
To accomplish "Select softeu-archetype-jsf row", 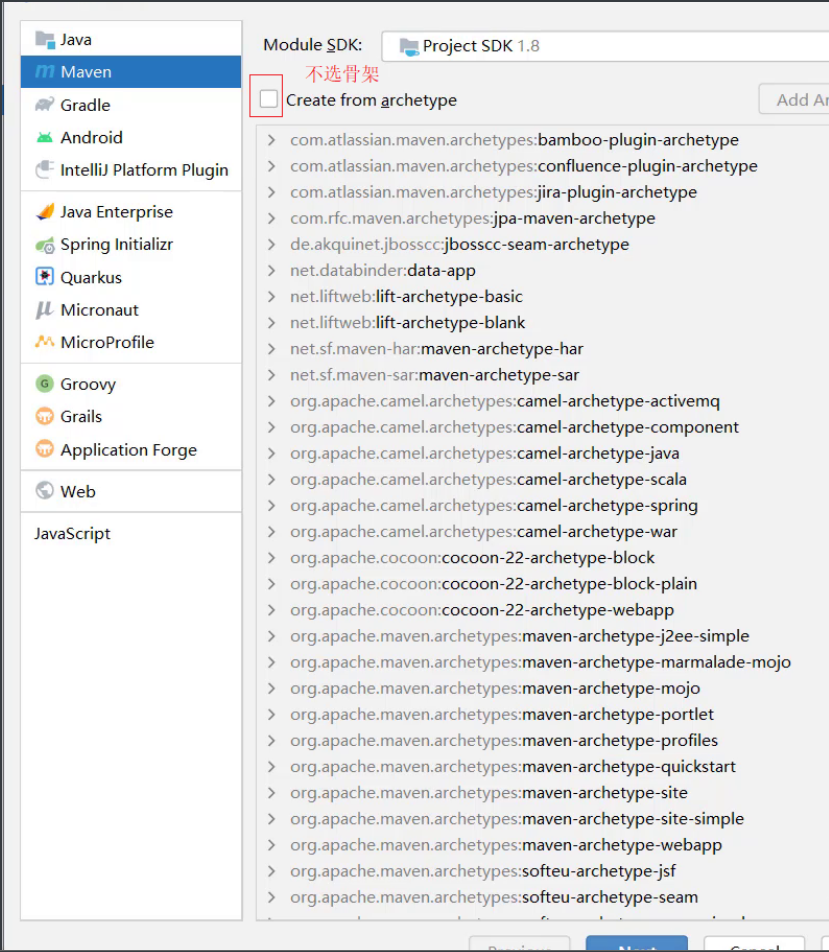I will pos(543,871).
